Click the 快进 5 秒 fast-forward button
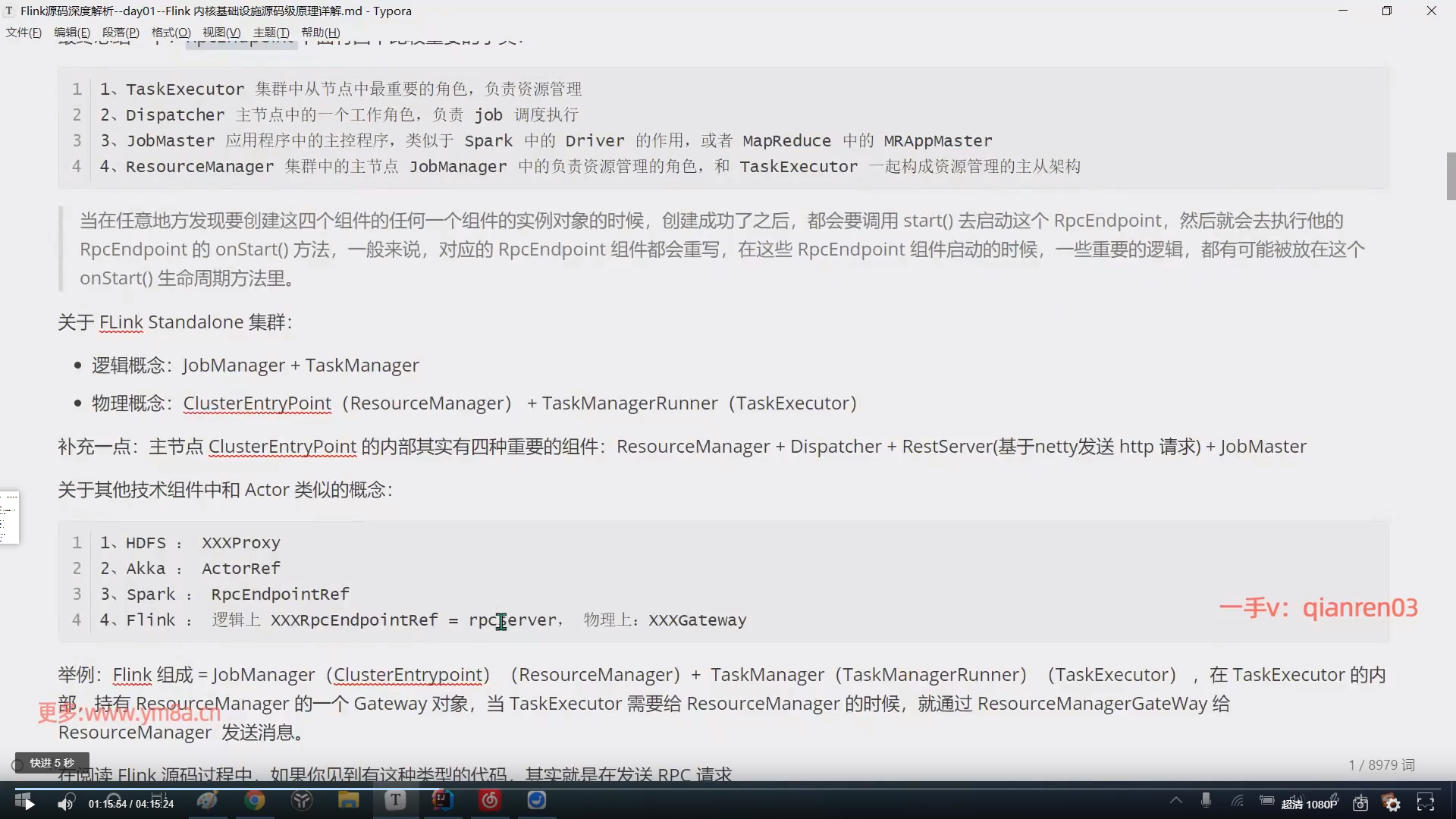Screen dimensions: 1456x819 pos(52,763)
